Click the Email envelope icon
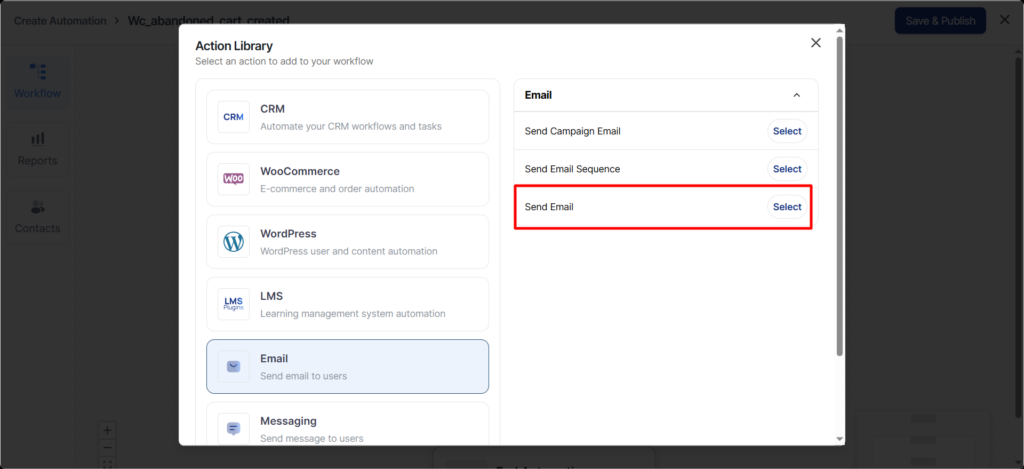This screenshot has height=469, width=1024. pyautogui.click(x=233, y=366)
